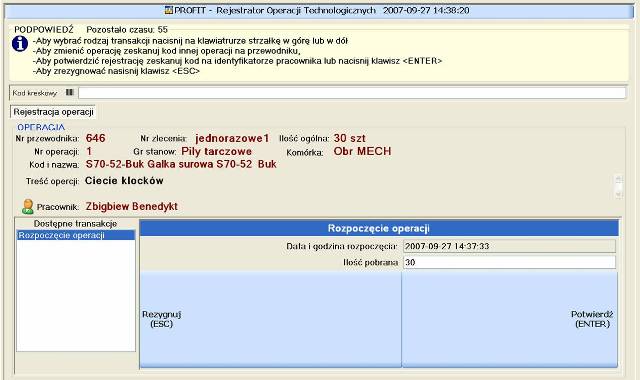Click the PODPOWIEDŹ hint heading
The width and height of the screenshot is (640, 380).
[44, 29]
